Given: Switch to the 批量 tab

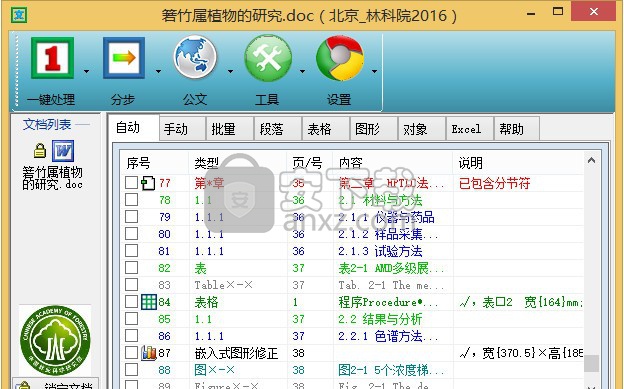Looking at the screenshot, I should point(230,129).
